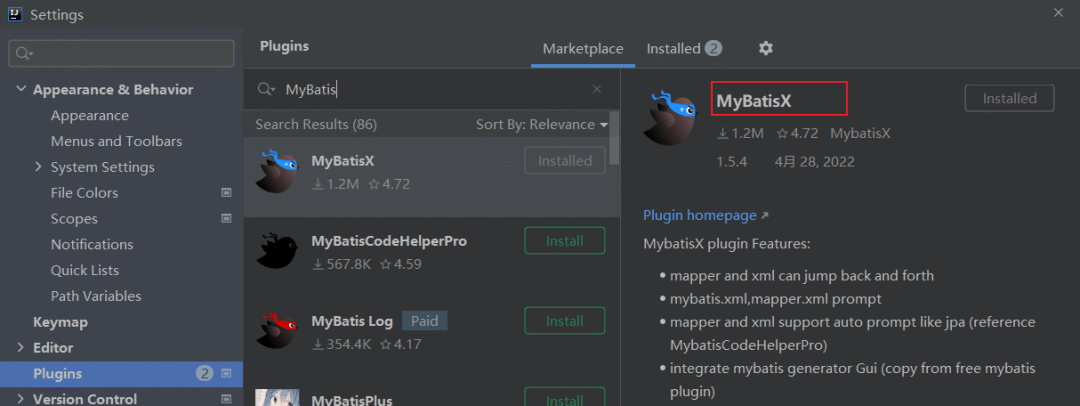Select Scopes setting
The height and width of the screenshot is (406, 1080).
74,219
